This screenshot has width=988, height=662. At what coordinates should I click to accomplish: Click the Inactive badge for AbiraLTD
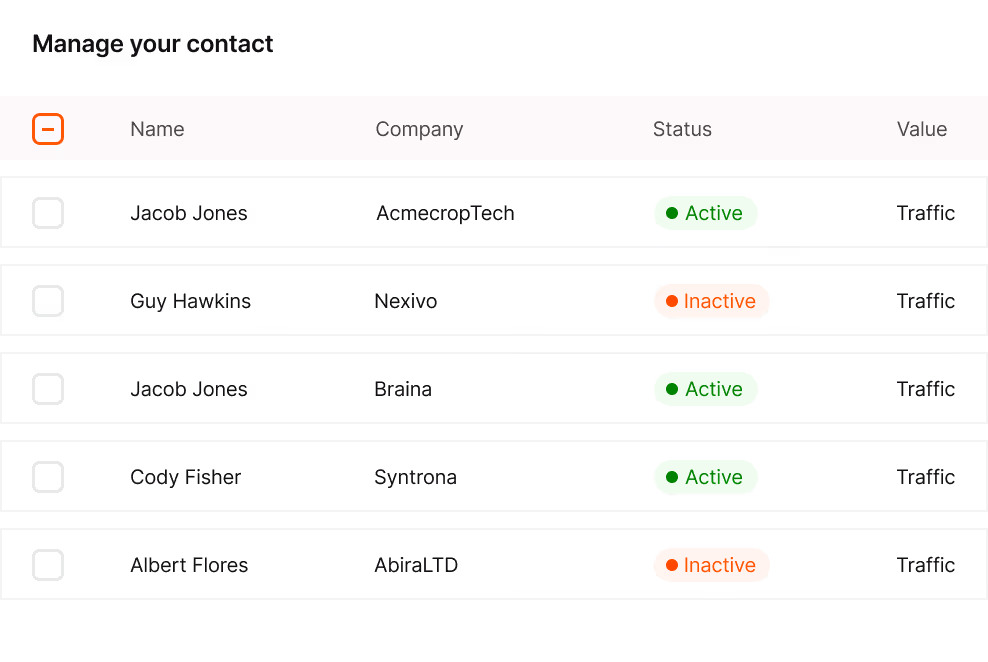[711, 565]
